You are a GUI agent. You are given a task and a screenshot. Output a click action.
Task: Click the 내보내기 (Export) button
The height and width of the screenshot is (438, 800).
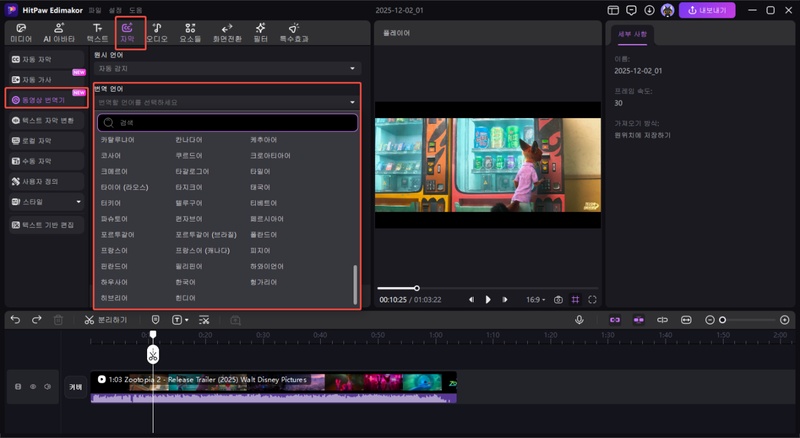708,10
